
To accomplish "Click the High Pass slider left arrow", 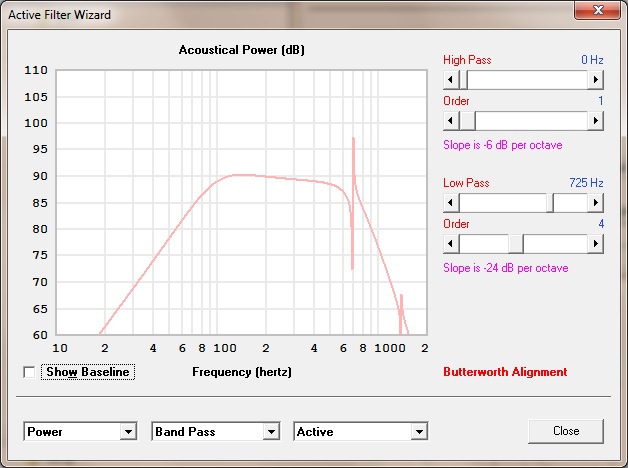I will [x=451, y=80].
